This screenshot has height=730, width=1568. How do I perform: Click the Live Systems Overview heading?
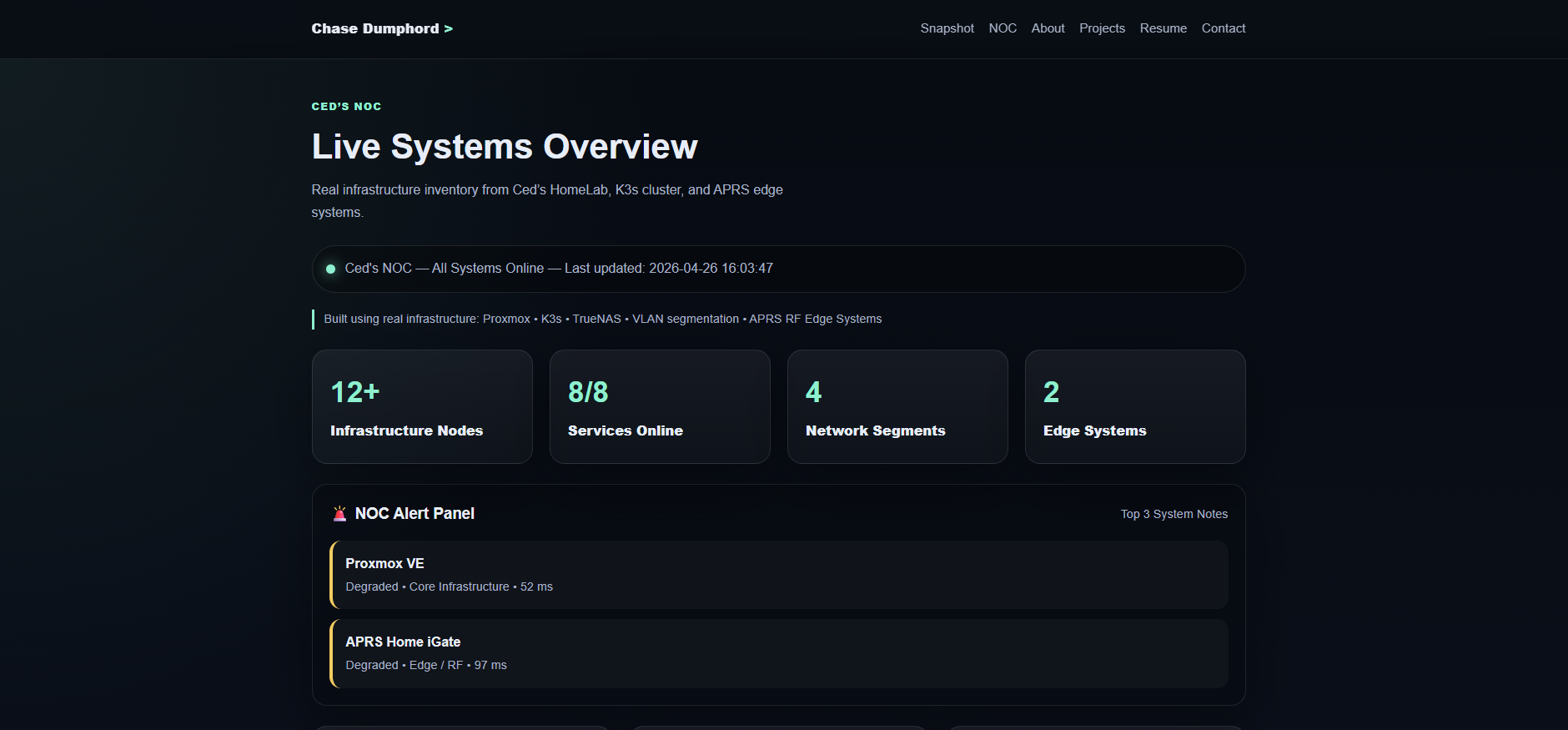pyautogui.click(x=505, y=147)
